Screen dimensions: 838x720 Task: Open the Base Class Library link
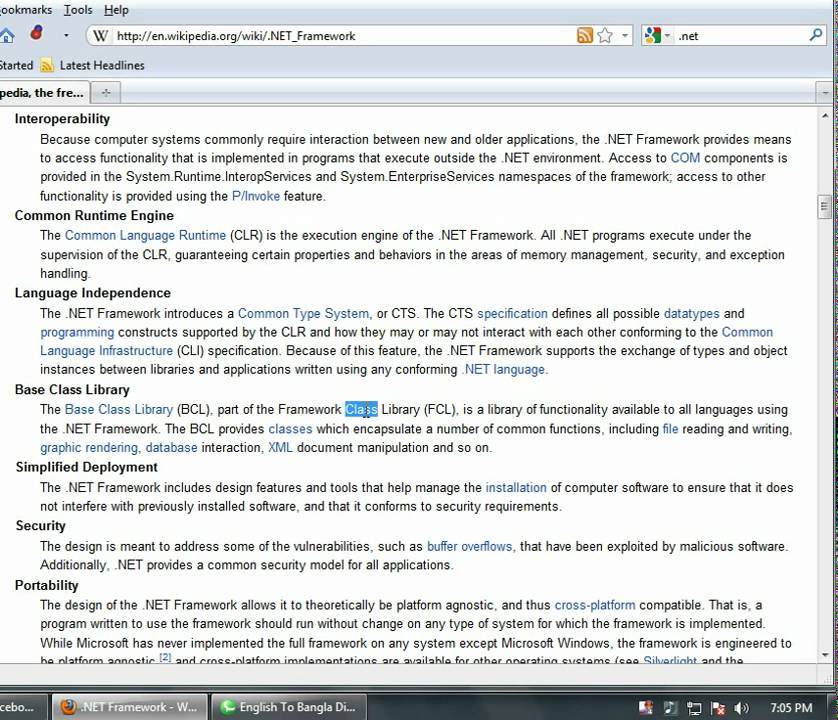(x=119, y=409)
